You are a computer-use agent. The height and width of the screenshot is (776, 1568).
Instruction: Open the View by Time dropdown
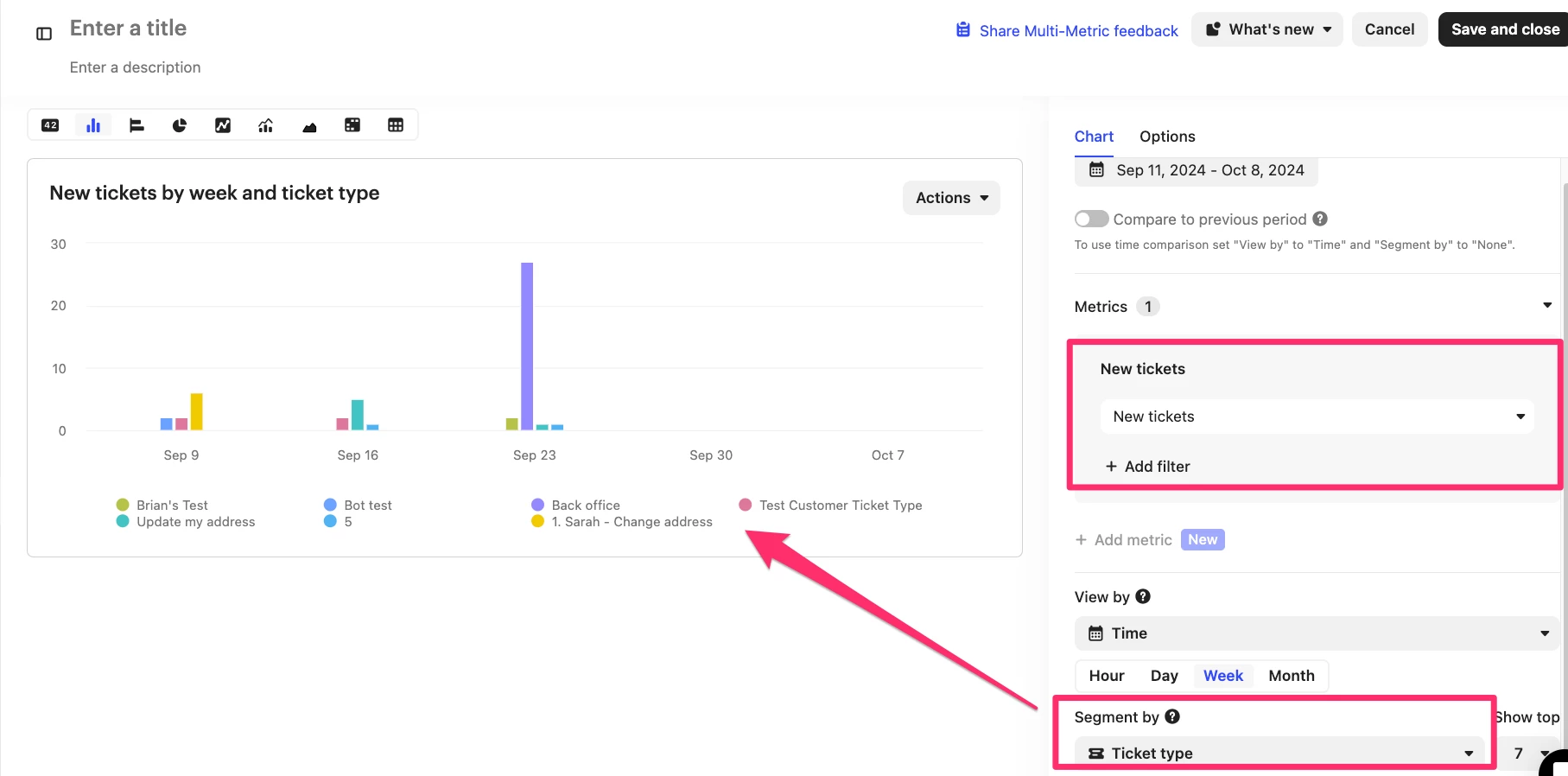pos(1317,633)
